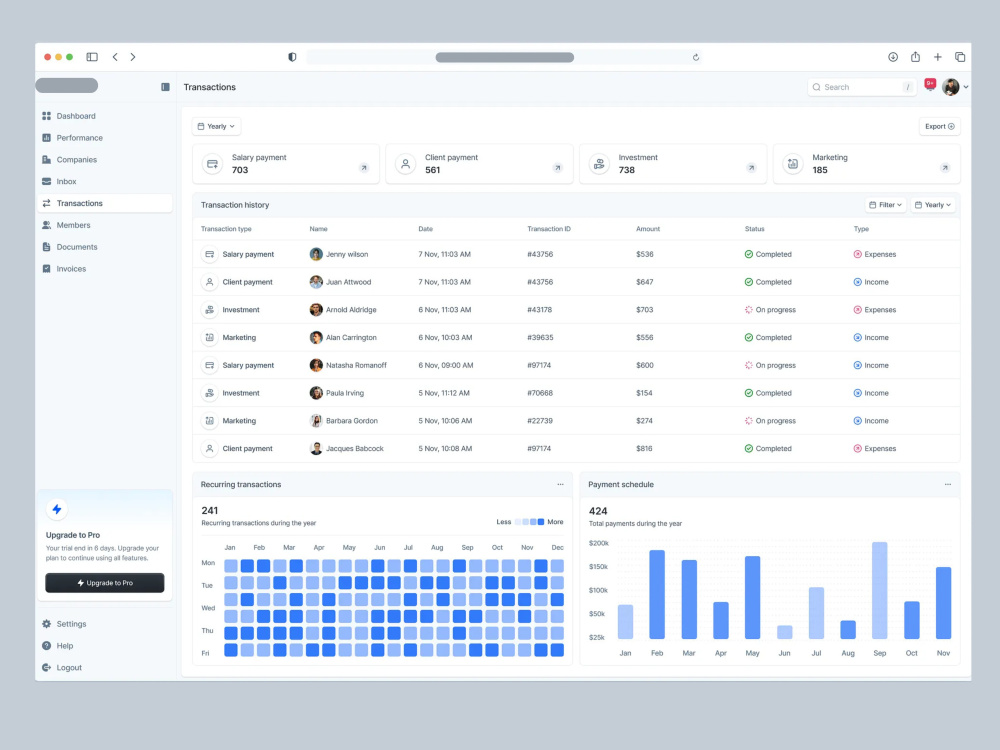Click the user profile avatar

950,87
